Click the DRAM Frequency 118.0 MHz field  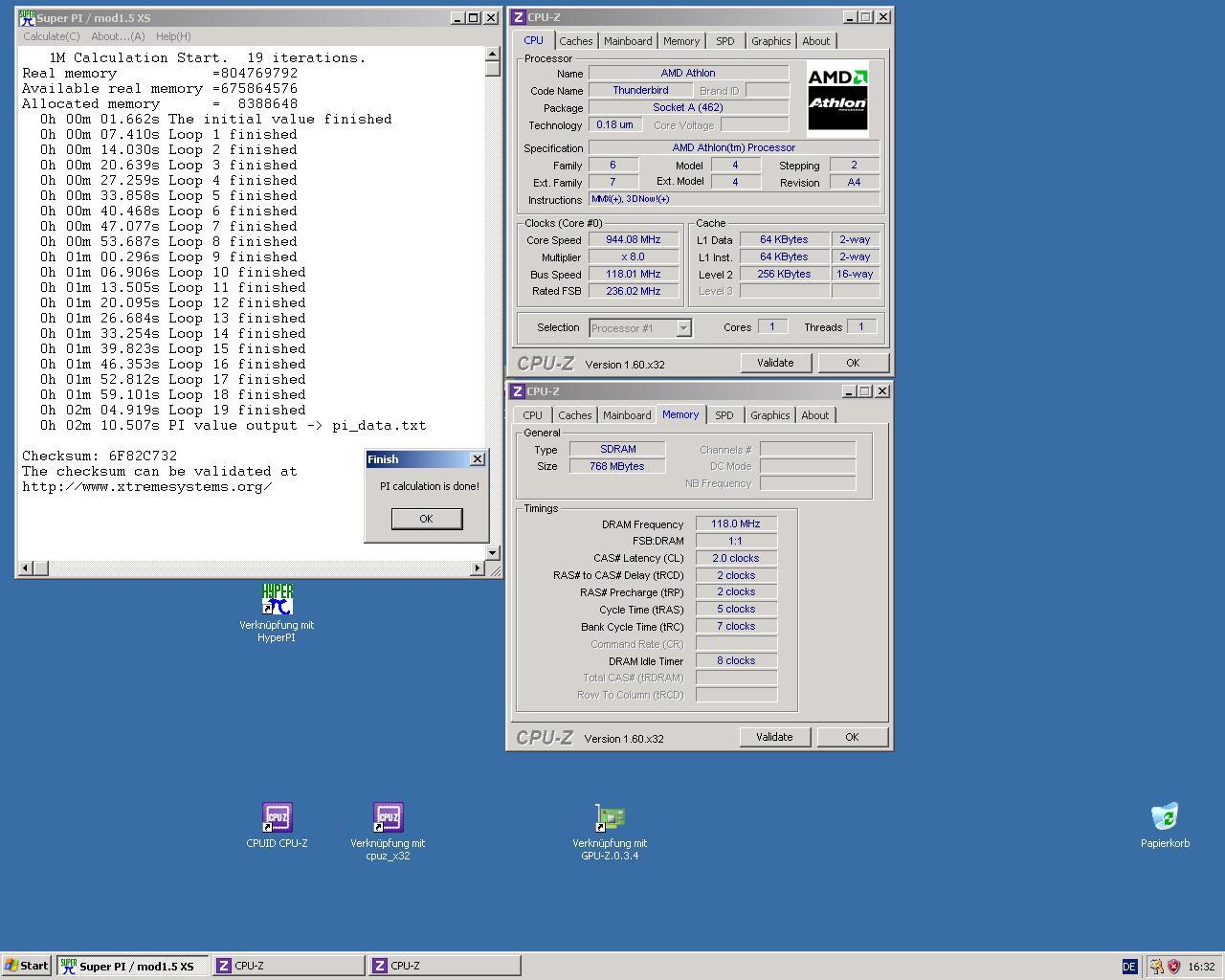[736, 524]
